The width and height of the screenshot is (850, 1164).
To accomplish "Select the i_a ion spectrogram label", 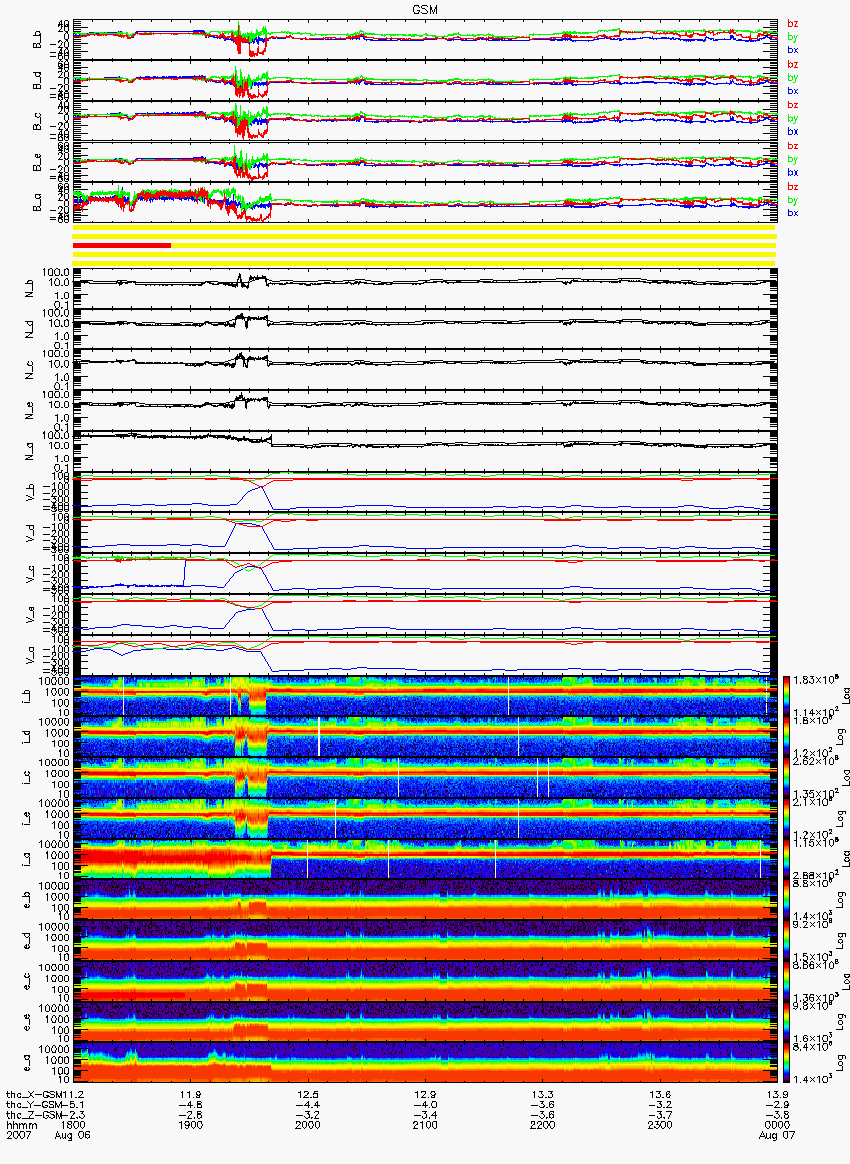I will point(25,860).
